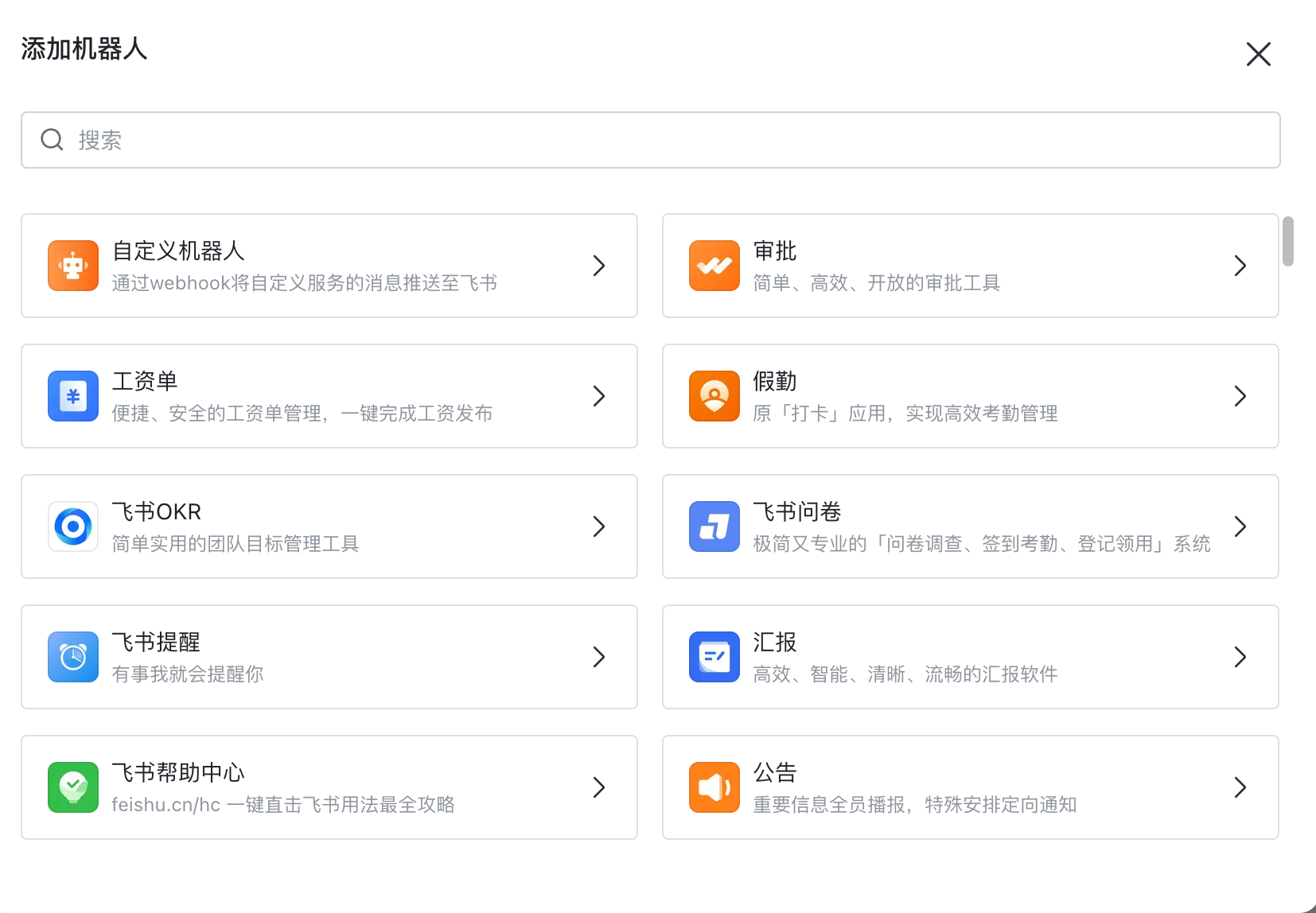The width and height of the screenshot is (1316, 913).
Task: Click the green 飞书帮助中心 icon
Action: coord(73,787)
